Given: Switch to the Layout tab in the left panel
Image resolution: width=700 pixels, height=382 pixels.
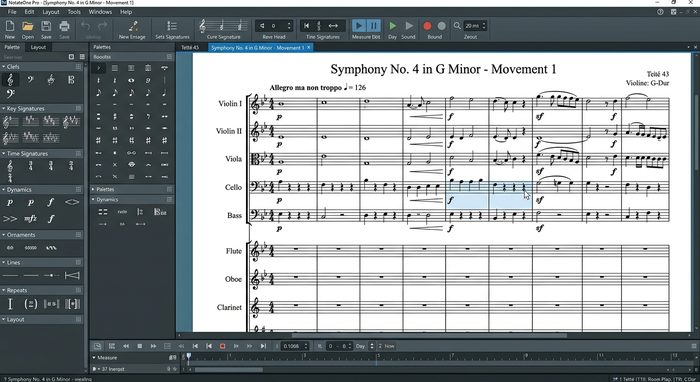Looking at the screenshot, I should [x=38, y=47].
